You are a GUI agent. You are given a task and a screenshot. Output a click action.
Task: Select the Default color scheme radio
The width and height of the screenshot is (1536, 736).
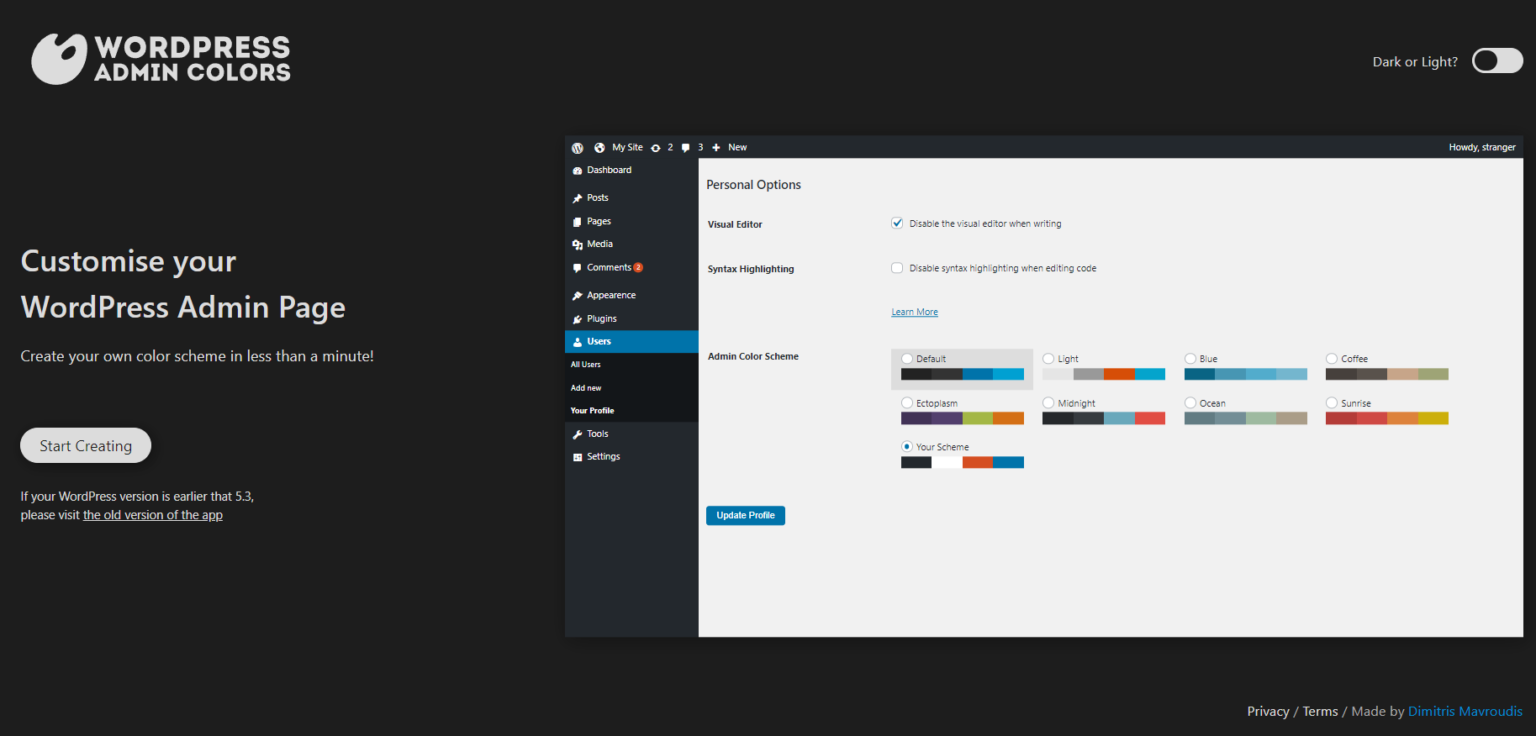[907, 358]
